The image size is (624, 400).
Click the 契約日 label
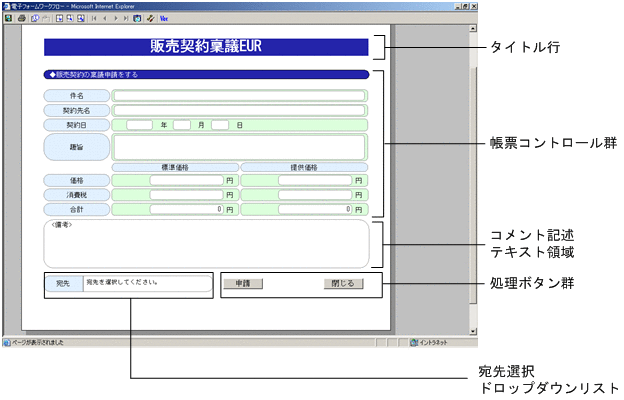(76, 125)
